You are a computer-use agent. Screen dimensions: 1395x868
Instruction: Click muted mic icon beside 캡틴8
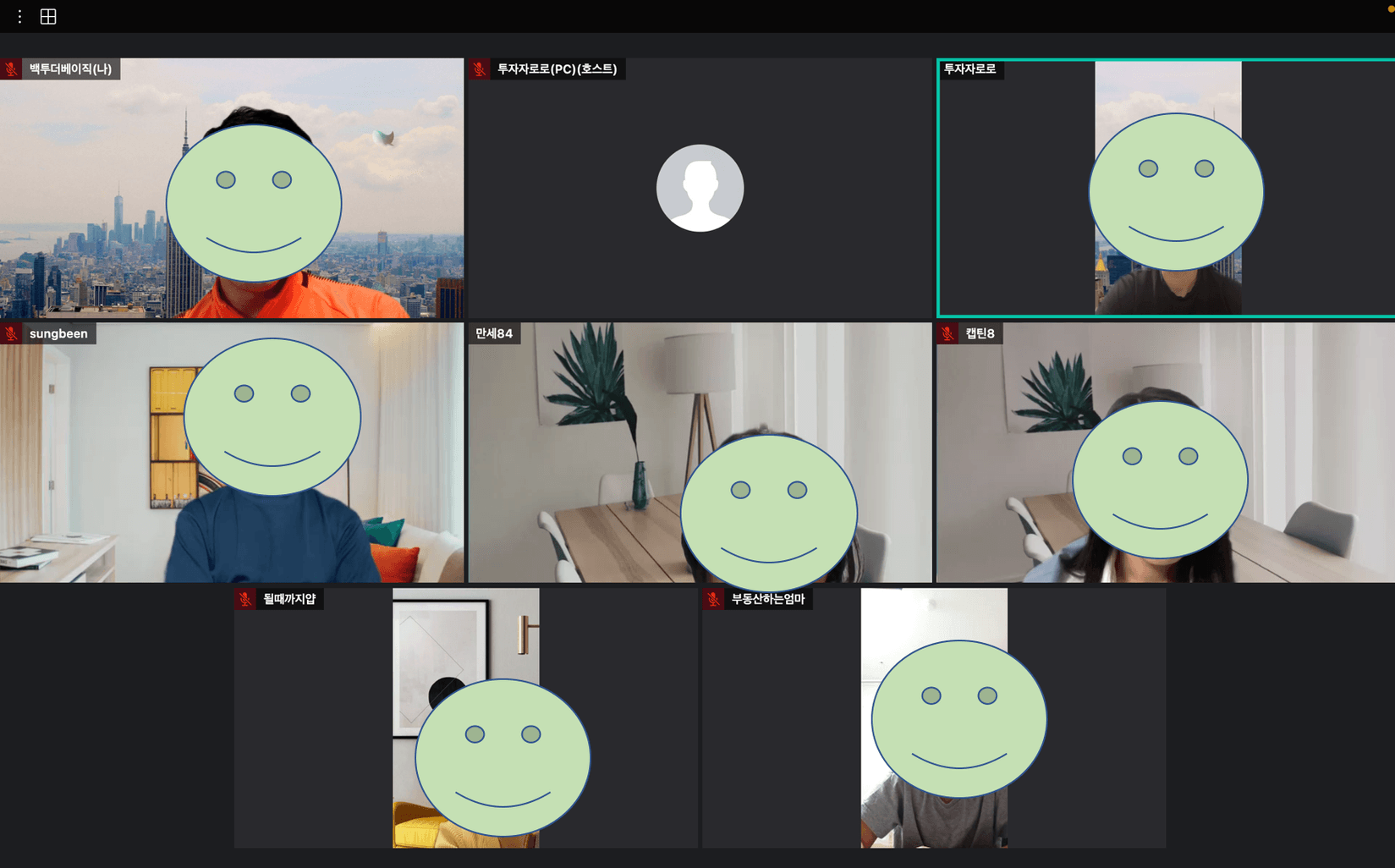[947, 333]
